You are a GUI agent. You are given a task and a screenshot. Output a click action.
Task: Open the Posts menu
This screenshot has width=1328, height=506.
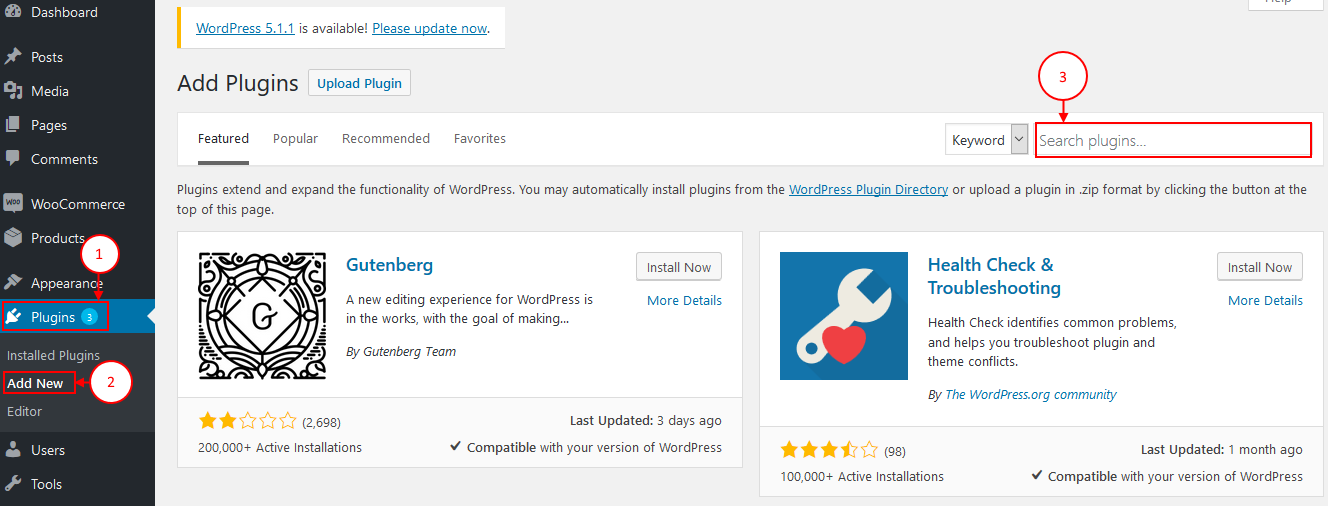(x=47, y=57)
